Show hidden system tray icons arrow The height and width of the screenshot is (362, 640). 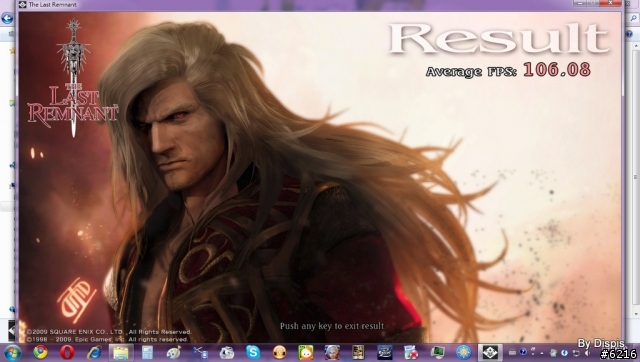pos(542,353)
